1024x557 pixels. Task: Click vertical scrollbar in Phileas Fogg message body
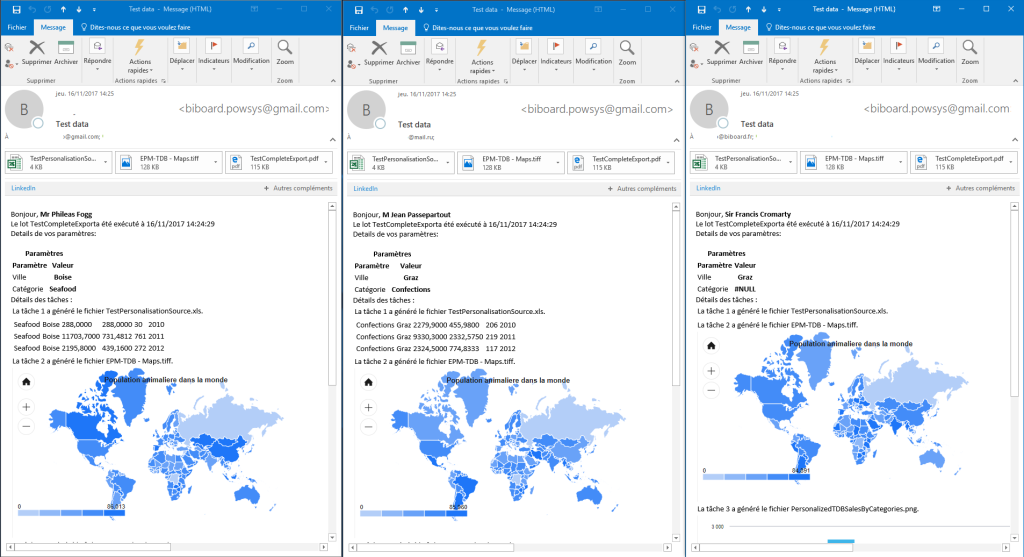pos(332,298)
